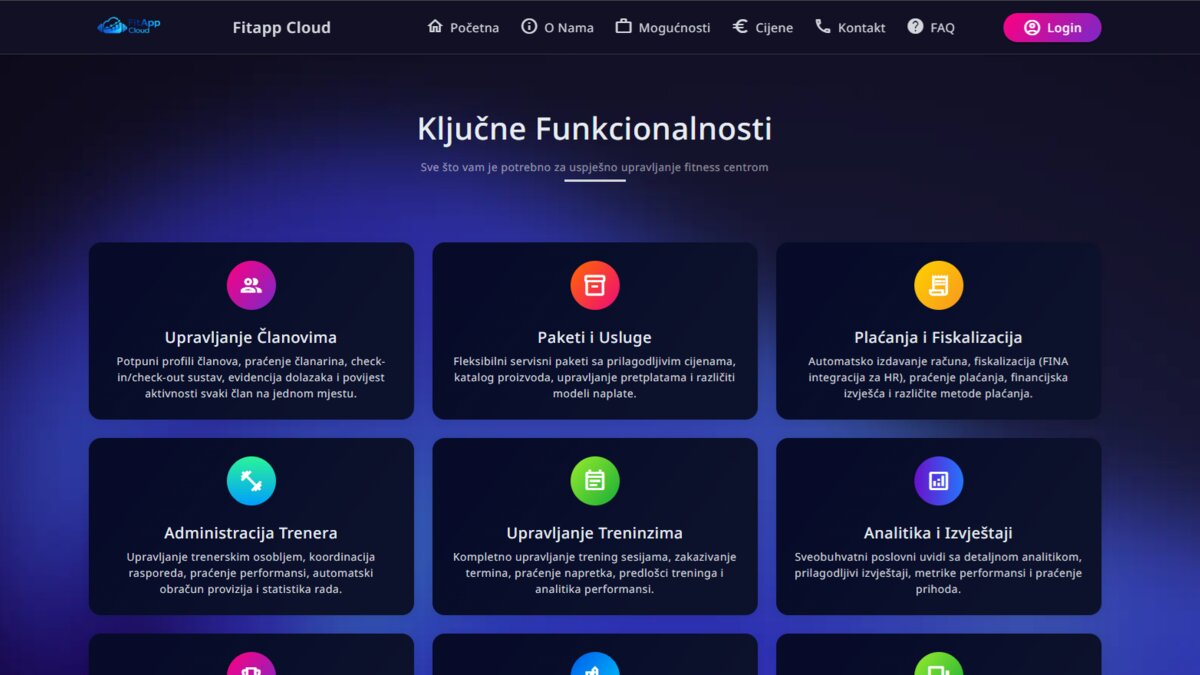Screen dimensions: 1200x675
Task: Open the FAQ menu item
Action: coord(930,27)
